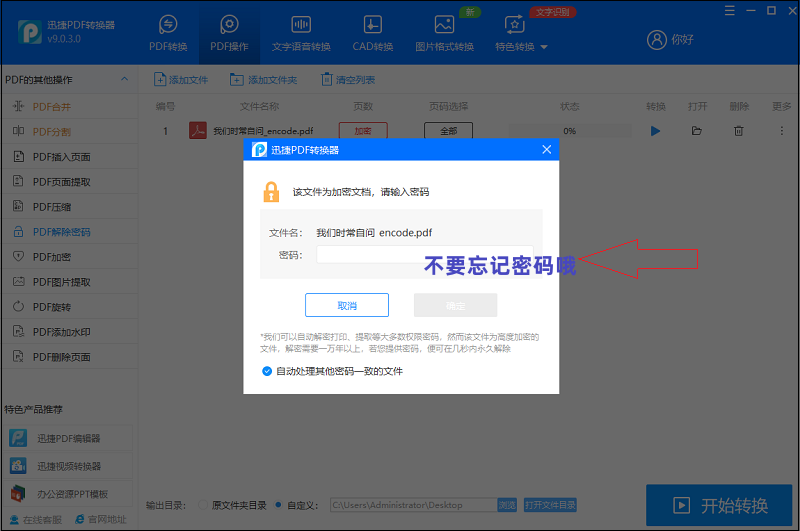This screenshot has width=800, height=531.
Task: Click the open folder icon in file row
Action: [x=696, y=131]
